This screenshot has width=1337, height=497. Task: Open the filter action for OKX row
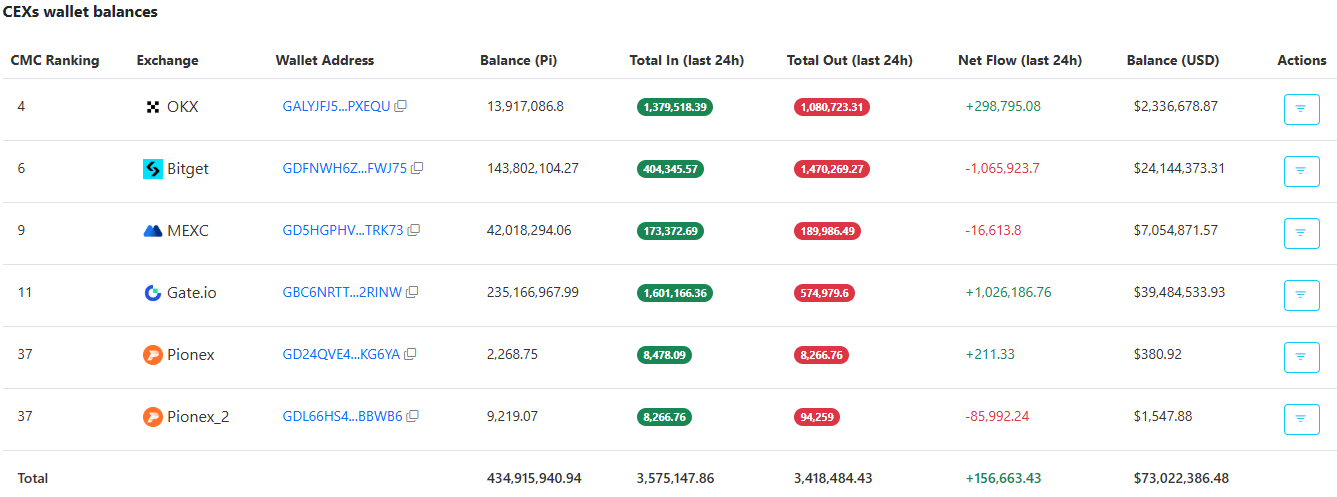pos(1301,109)
